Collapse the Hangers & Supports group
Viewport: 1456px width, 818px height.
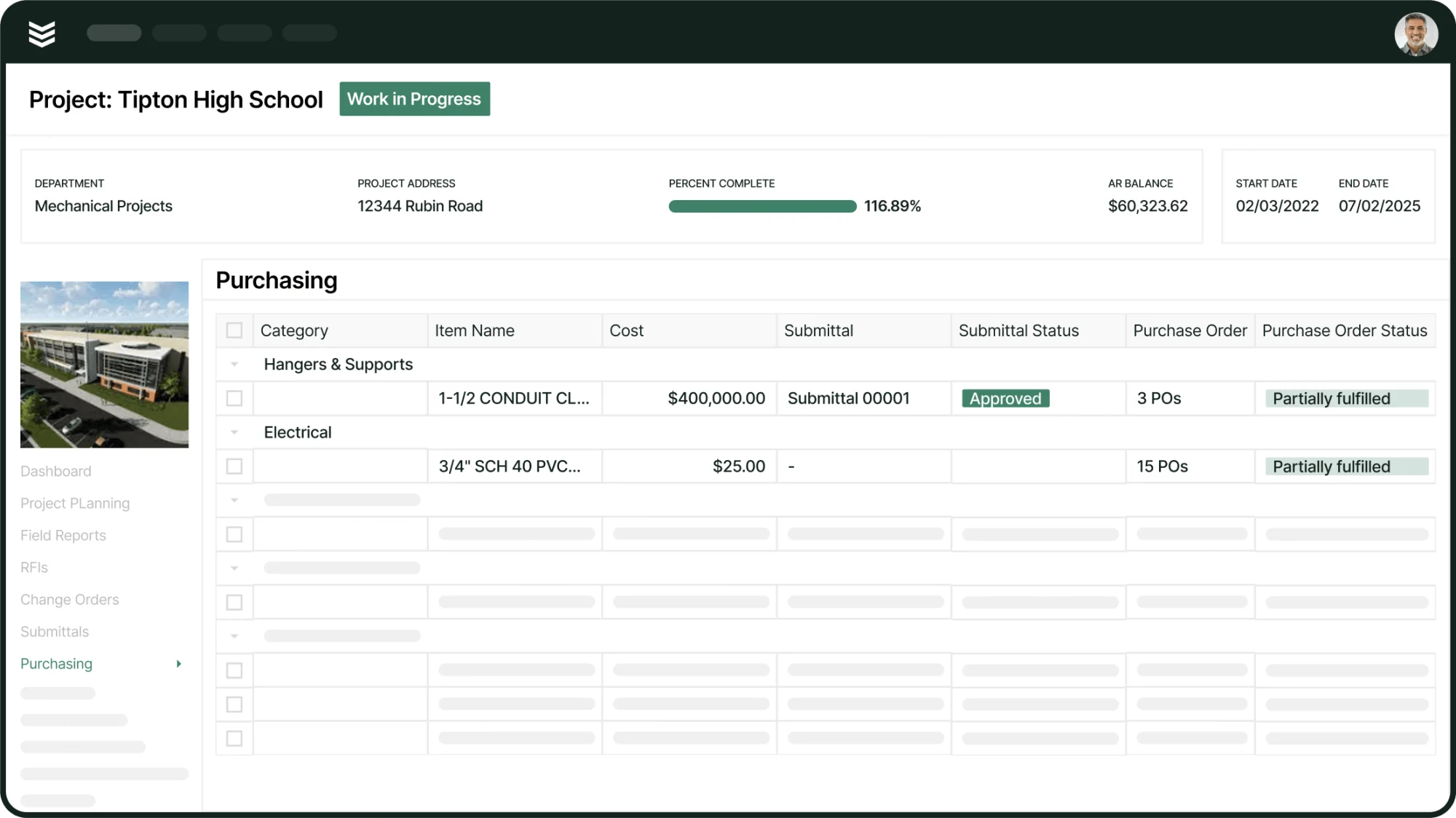click(x=234, y=364)
